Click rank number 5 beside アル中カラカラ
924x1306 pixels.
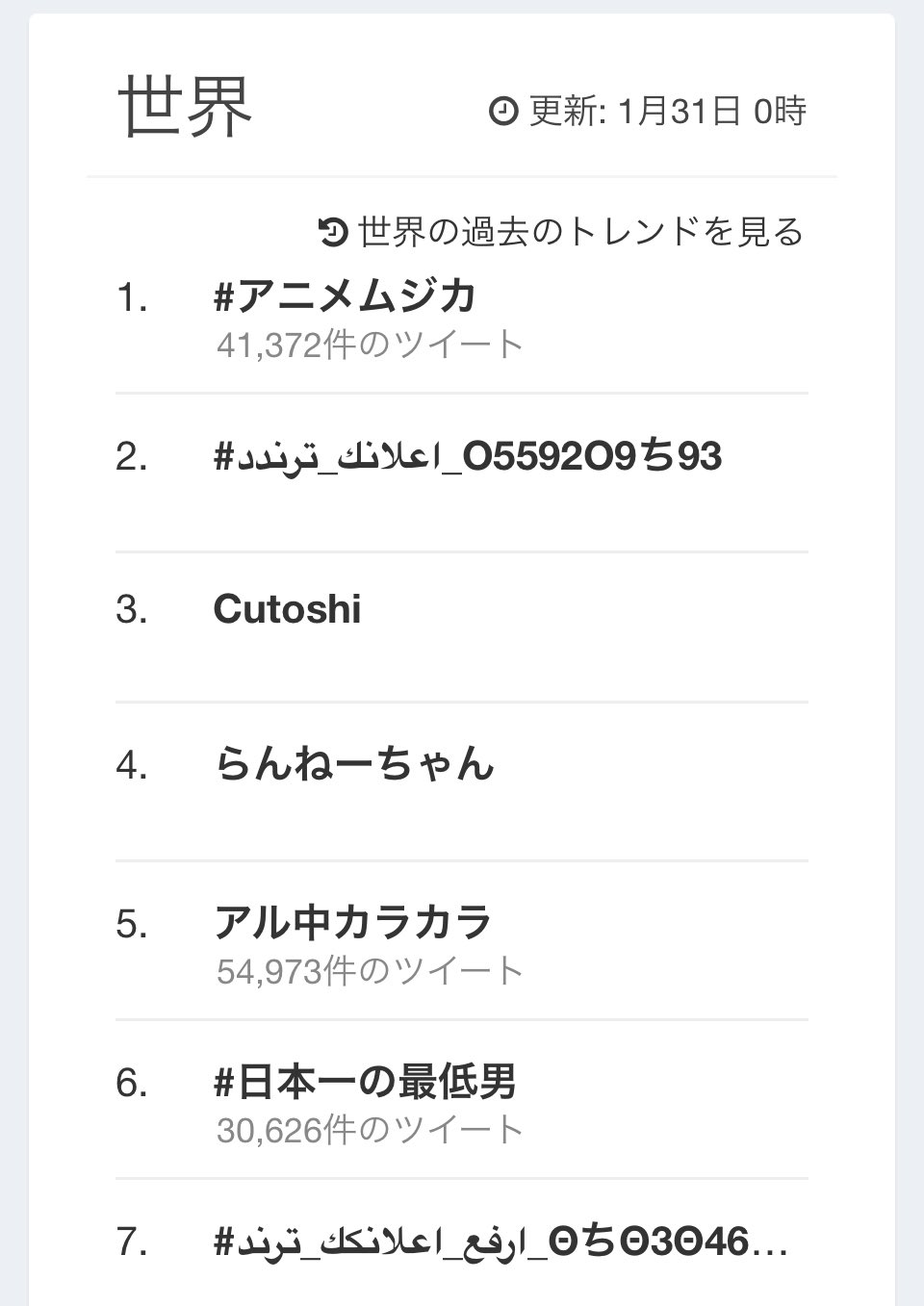(132, 924)
